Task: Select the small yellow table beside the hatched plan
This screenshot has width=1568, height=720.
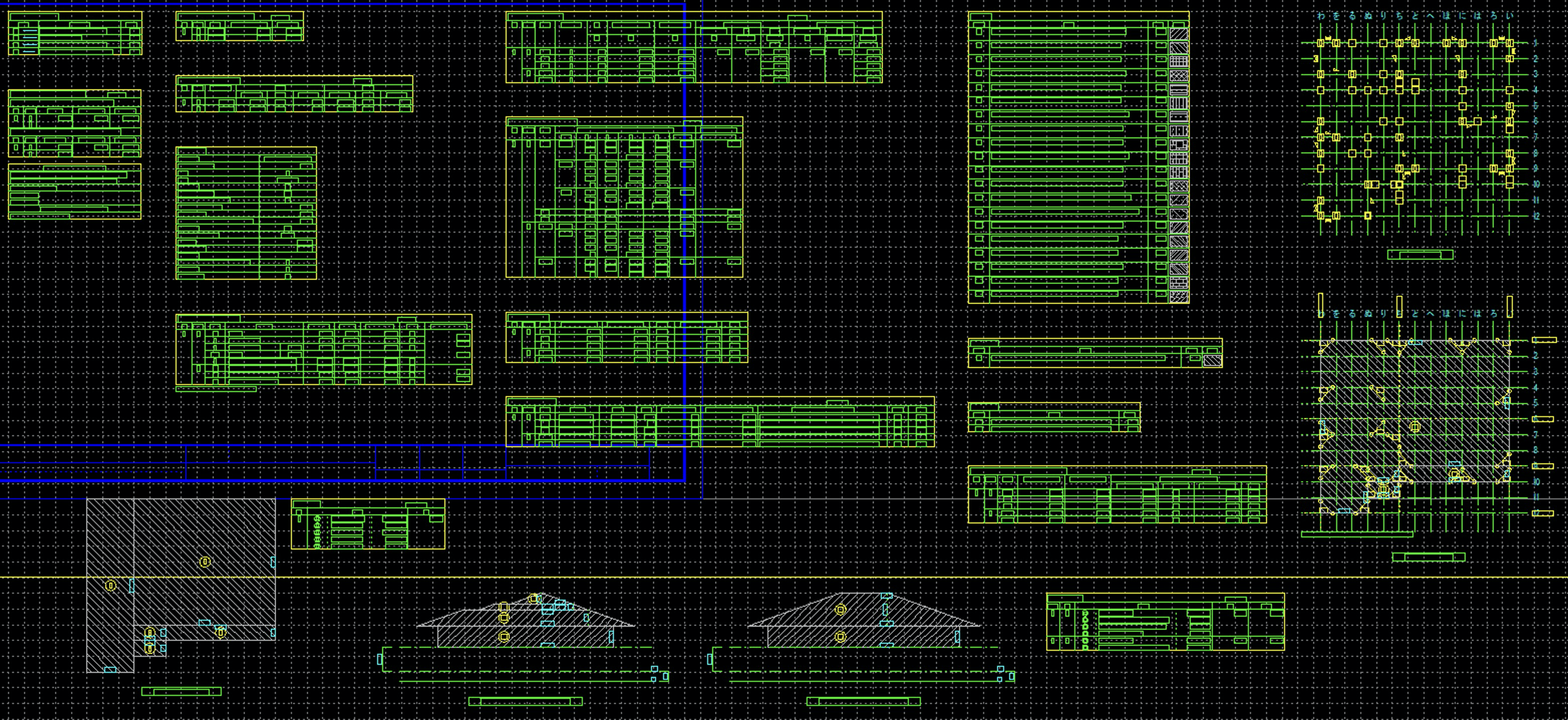Action: pos(368,524)
